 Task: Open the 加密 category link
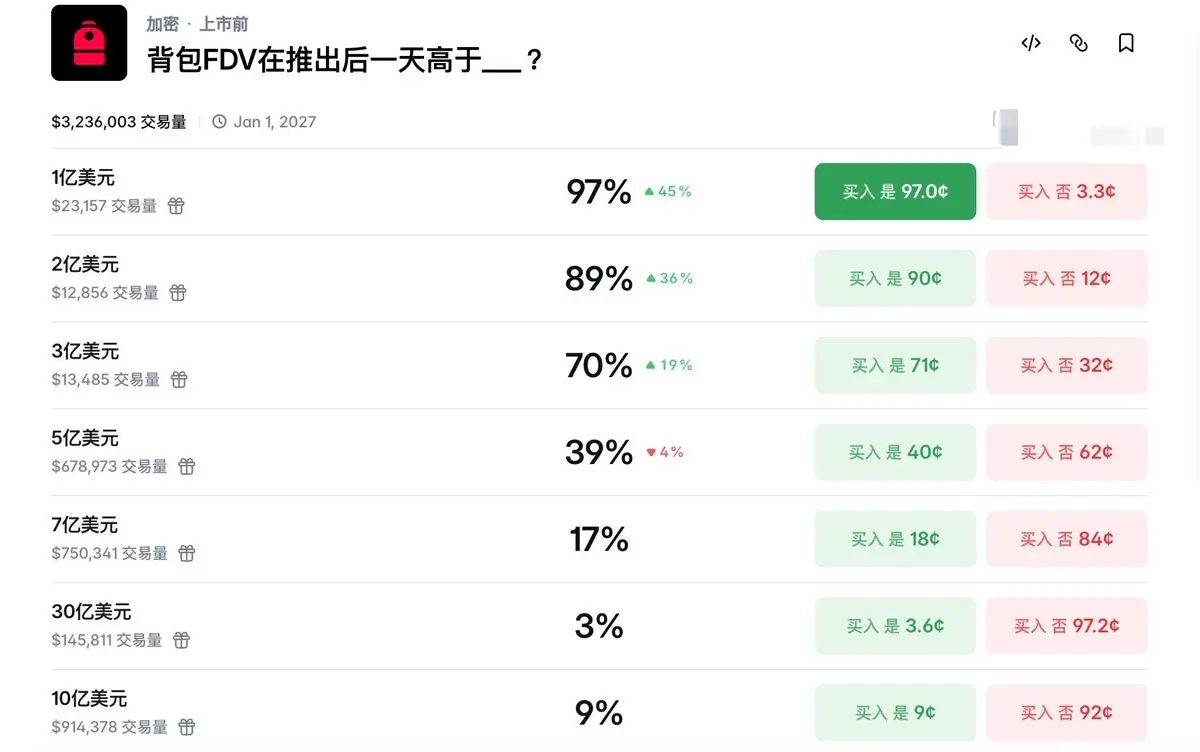coord(162,24)
